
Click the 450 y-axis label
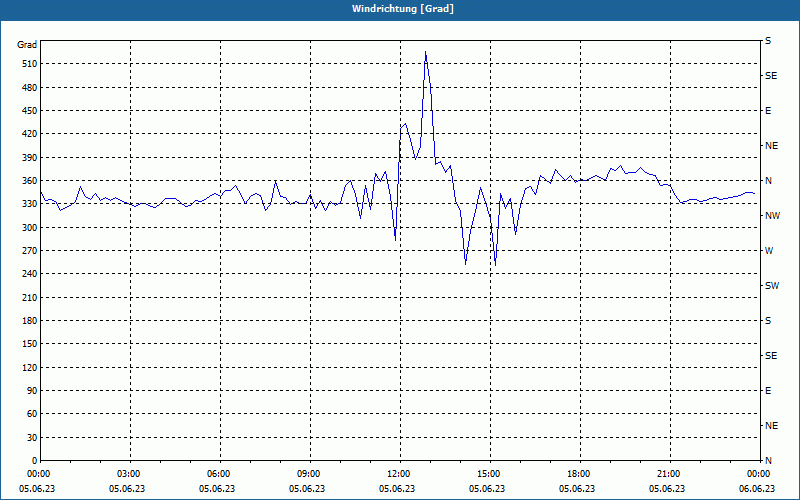[30, 111]
